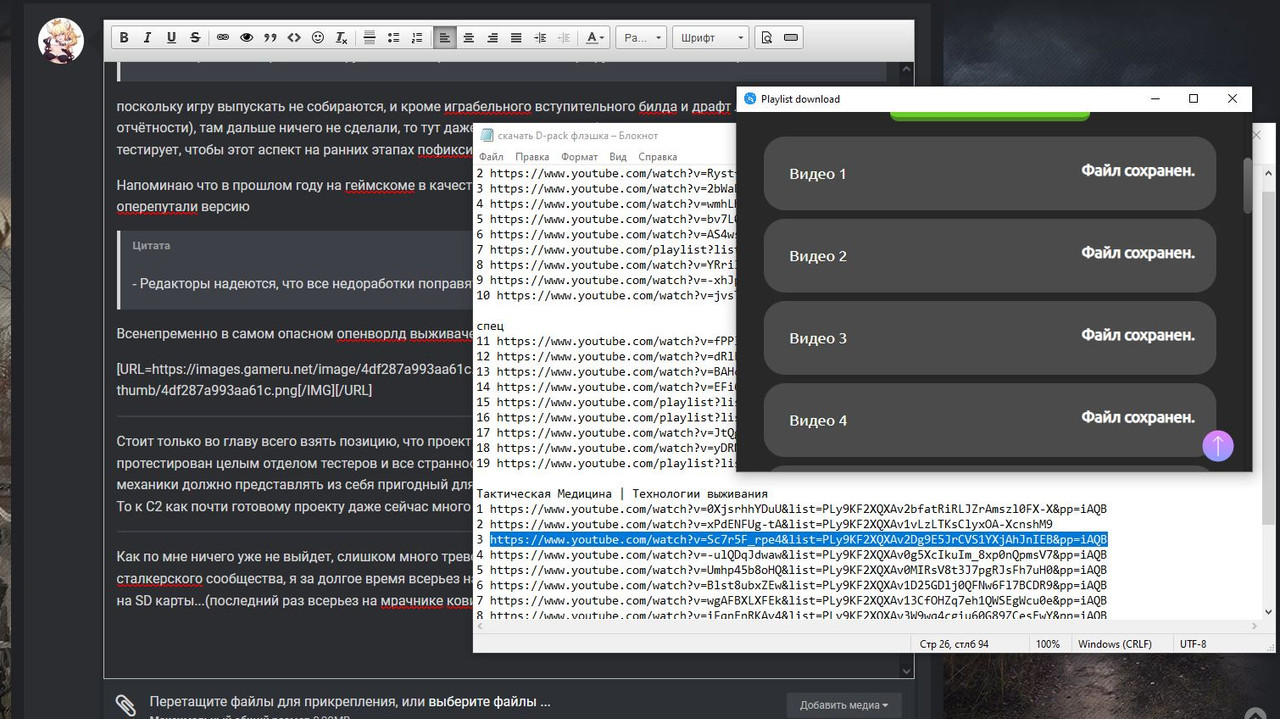Screen dimensions: 1280x719
Task: Toggle bold formatting in the forum editor
Action: [x=124, y=38]
